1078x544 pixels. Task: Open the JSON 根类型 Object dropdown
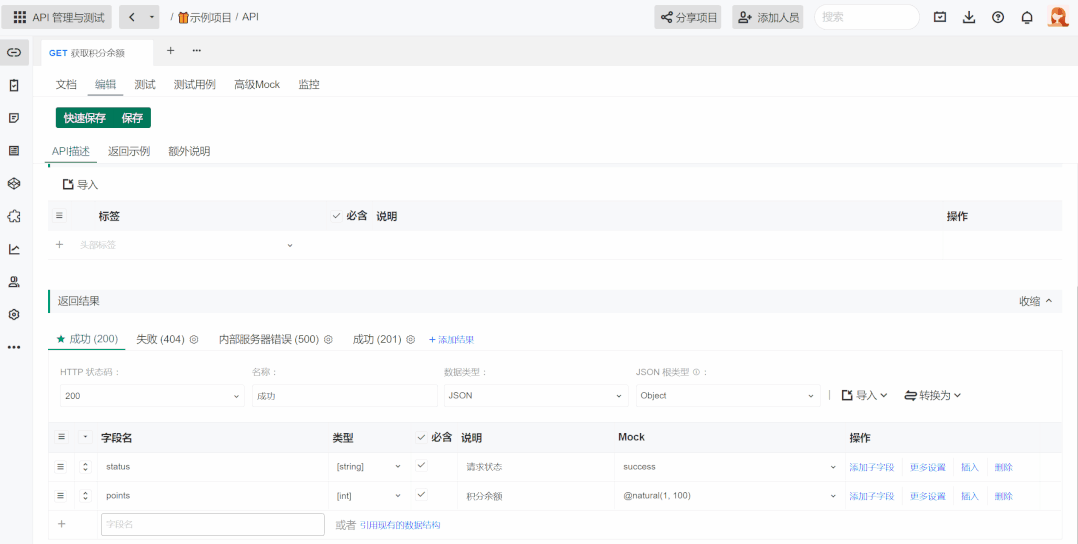(x=728, y=395)
